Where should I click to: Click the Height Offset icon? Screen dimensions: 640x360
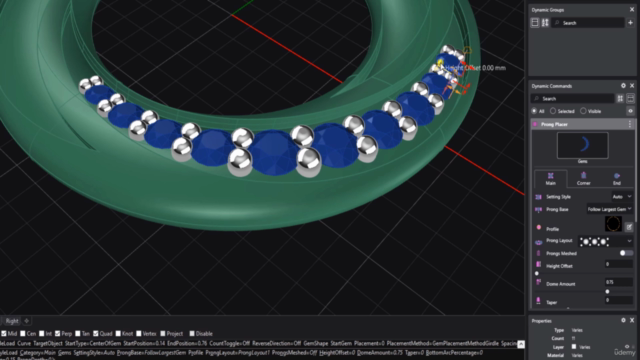point(538,264)
